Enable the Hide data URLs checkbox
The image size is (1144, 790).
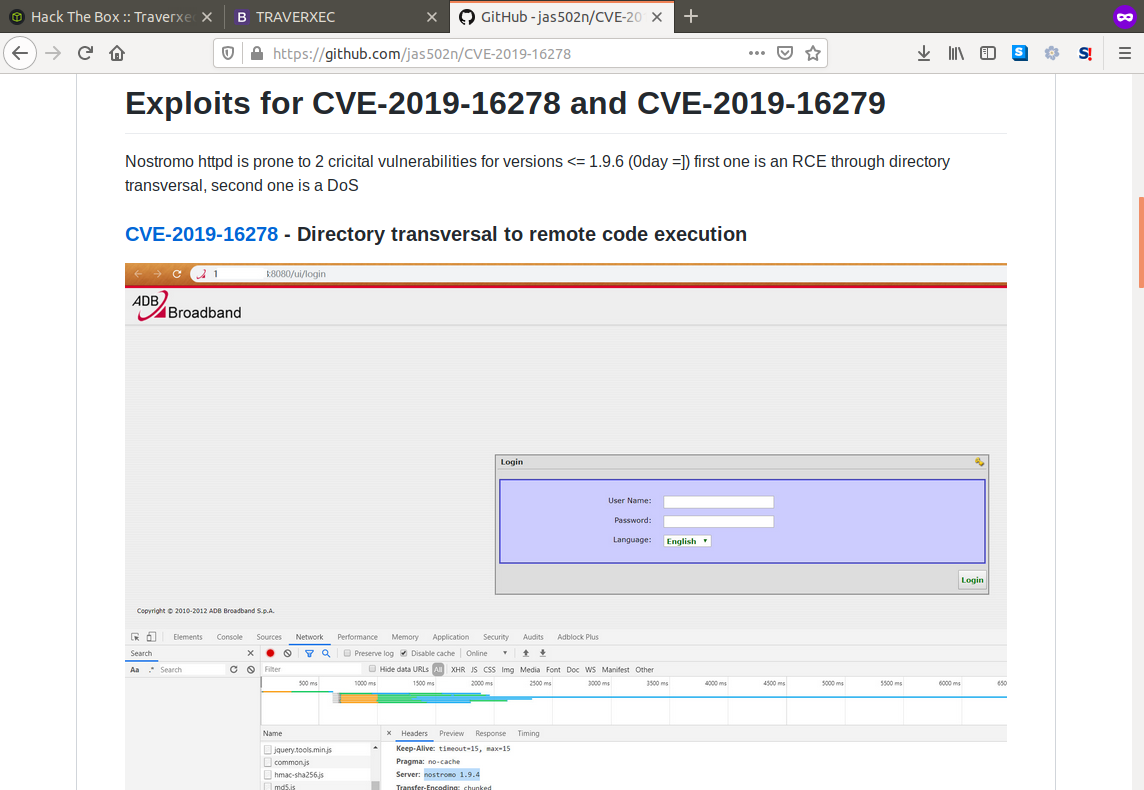[x=372, y=669]
